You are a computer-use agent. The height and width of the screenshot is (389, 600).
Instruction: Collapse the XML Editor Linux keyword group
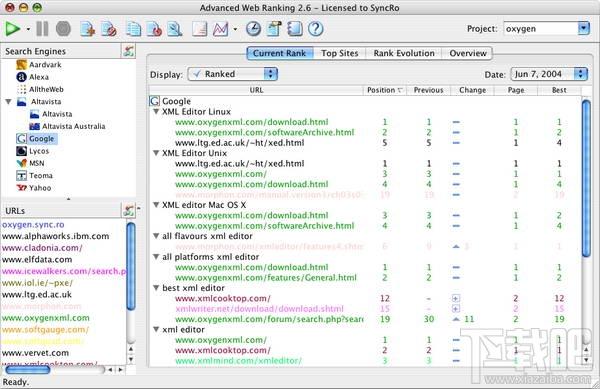pyautogui.click(x=156, y=112)
